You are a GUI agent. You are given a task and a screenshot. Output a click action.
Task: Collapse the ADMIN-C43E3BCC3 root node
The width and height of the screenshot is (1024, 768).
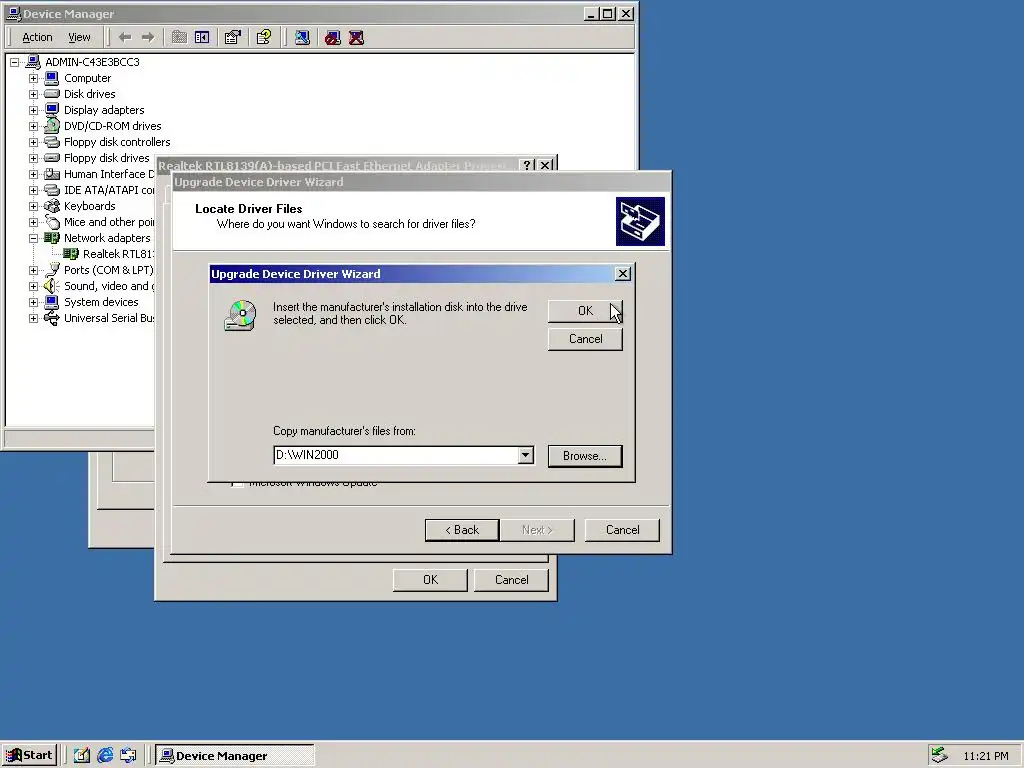[14, 62]
